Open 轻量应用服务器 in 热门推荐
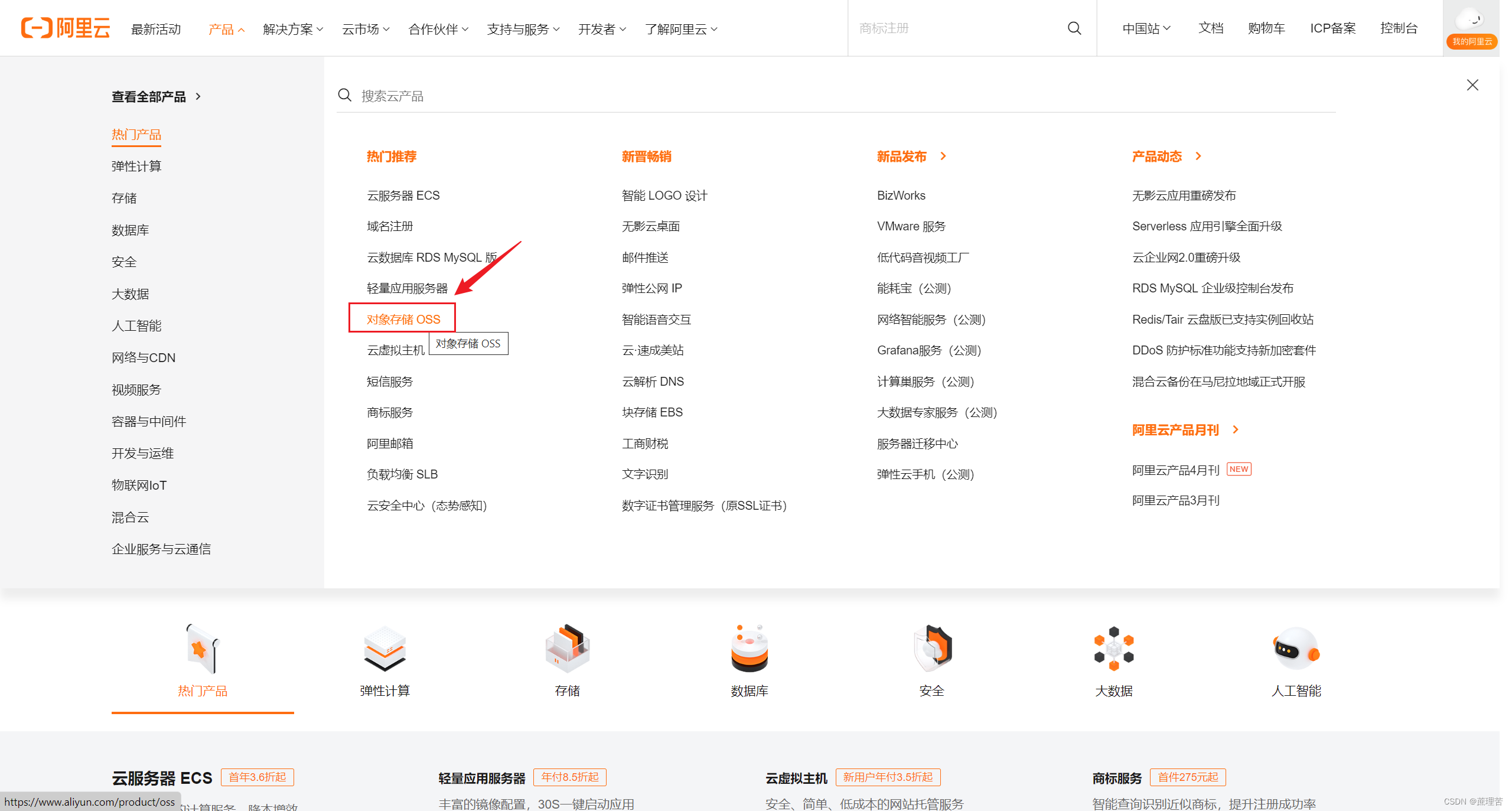Screen dimensions: 1512x811 pos(407,288)
